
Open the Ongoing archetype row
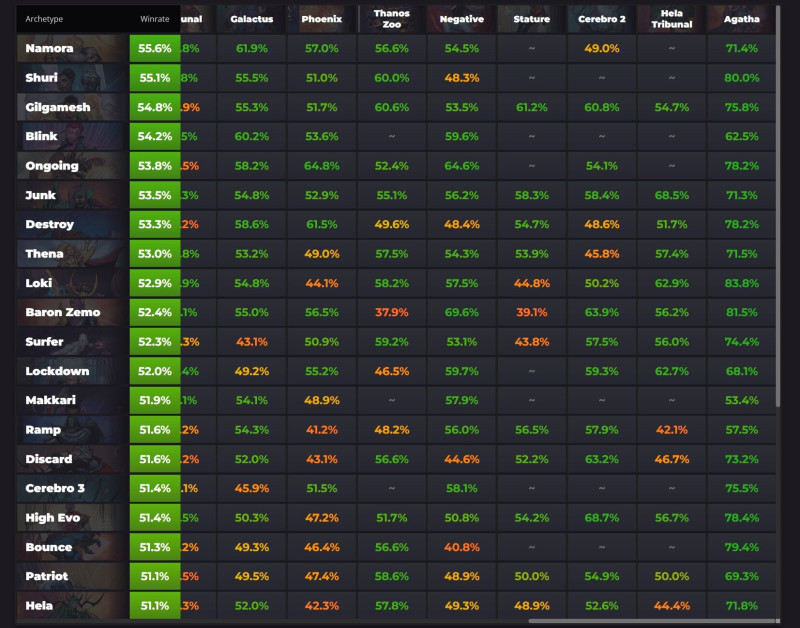(72, 166)
